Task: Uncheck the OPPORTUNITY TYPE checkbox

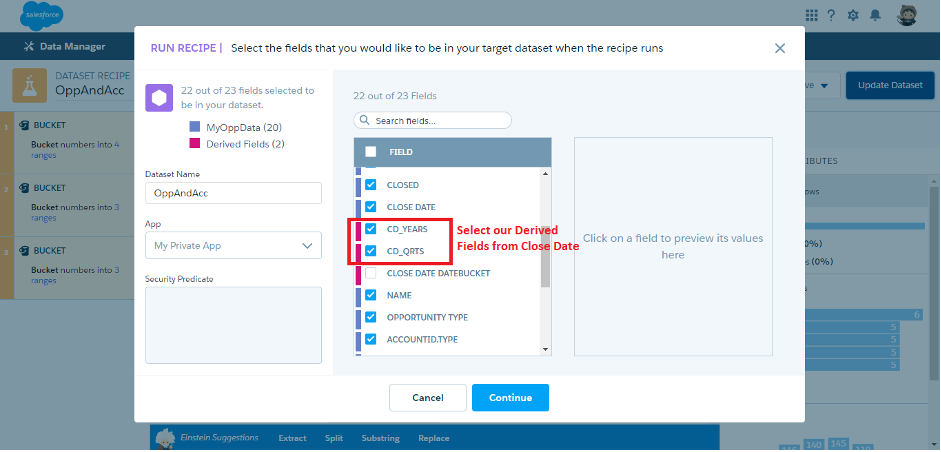Action: [371, 317]
